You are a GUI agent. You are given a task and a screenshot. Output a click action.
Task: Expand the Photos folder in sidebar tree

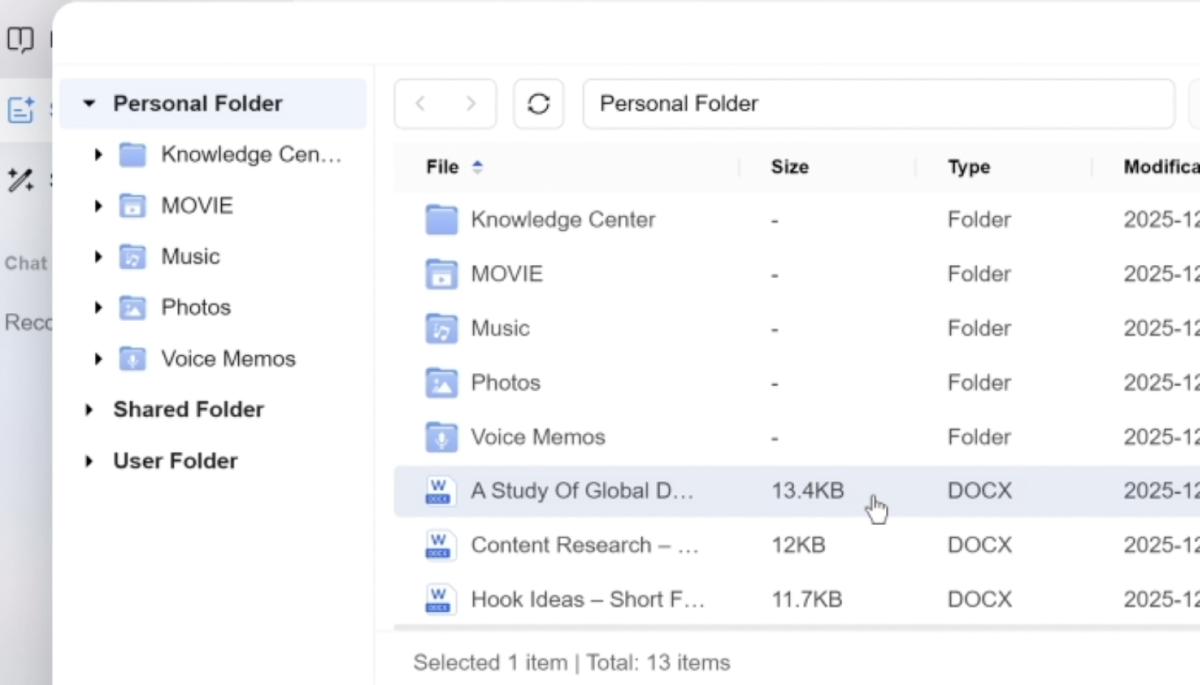coord(98,307)
